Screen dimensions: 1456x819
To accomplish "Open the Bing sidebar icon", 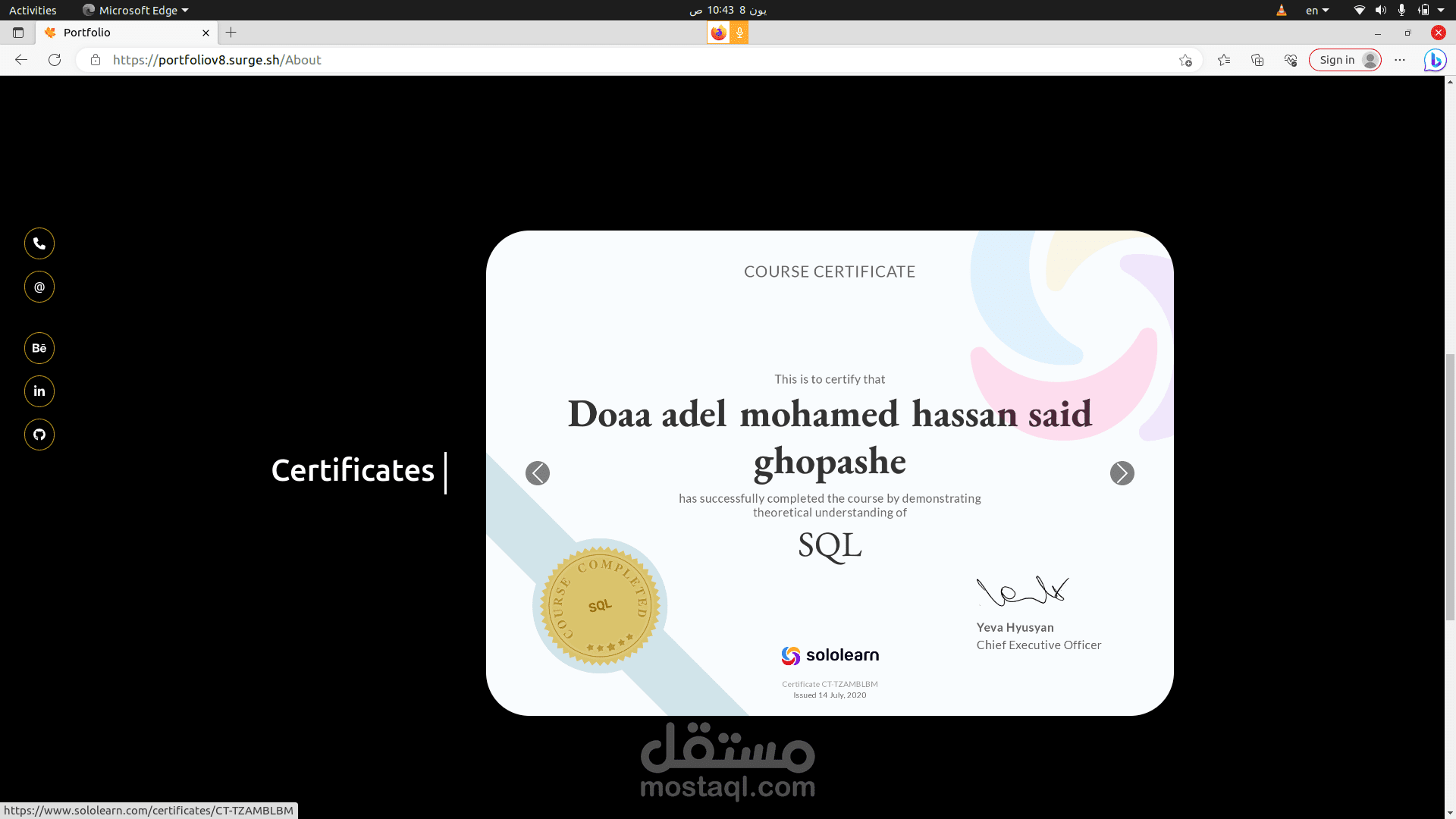I will point(1434,60).
